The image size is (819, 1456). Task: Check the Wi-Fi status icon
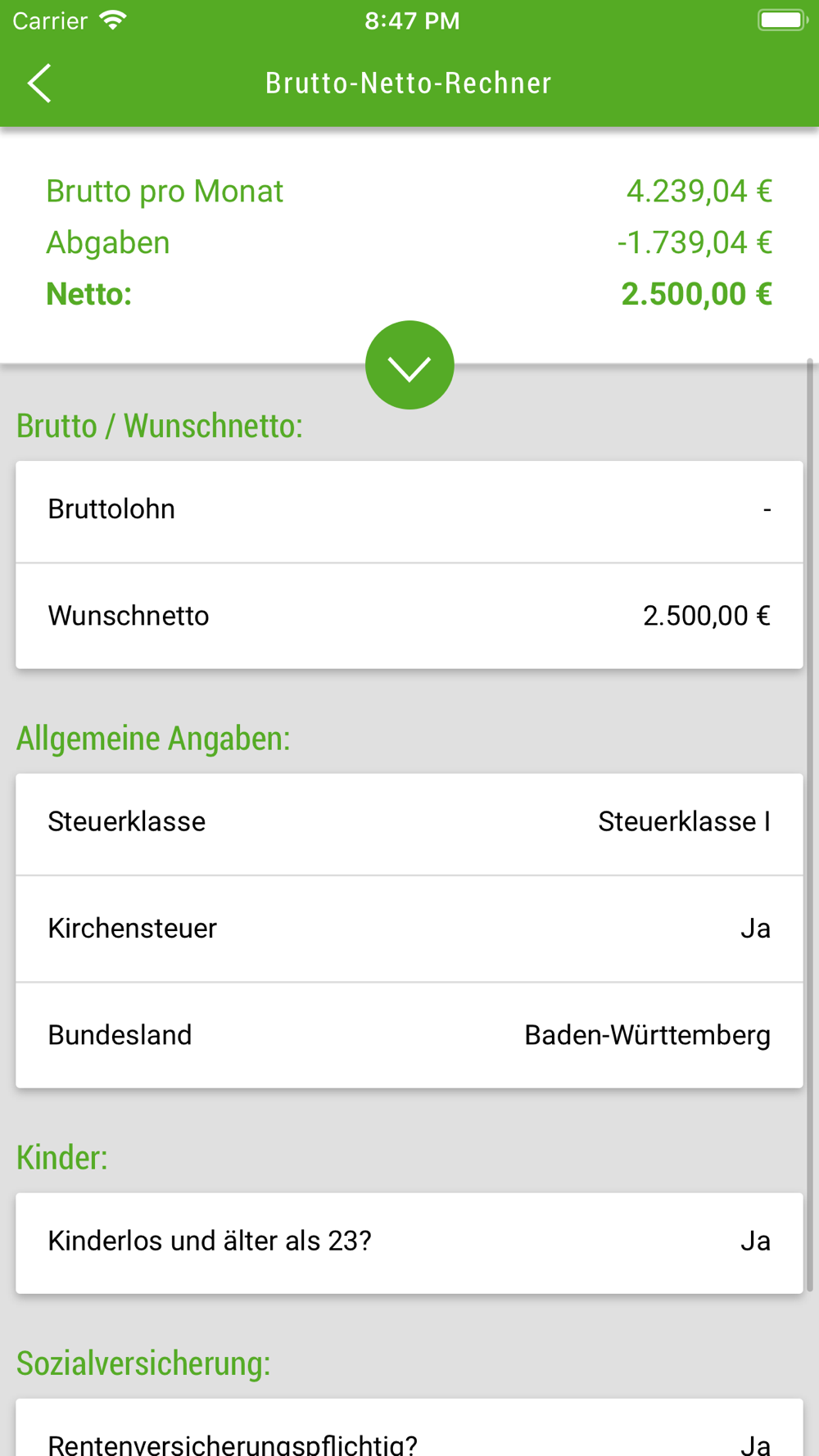tap(113, 20)
